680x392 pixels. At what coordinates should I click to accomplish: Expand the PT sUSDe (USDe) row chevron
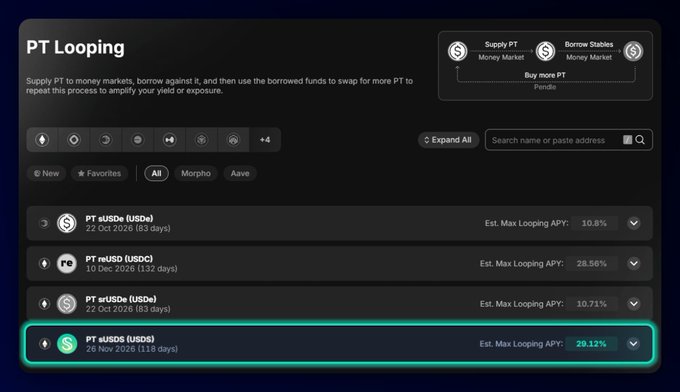pos(634,223)
